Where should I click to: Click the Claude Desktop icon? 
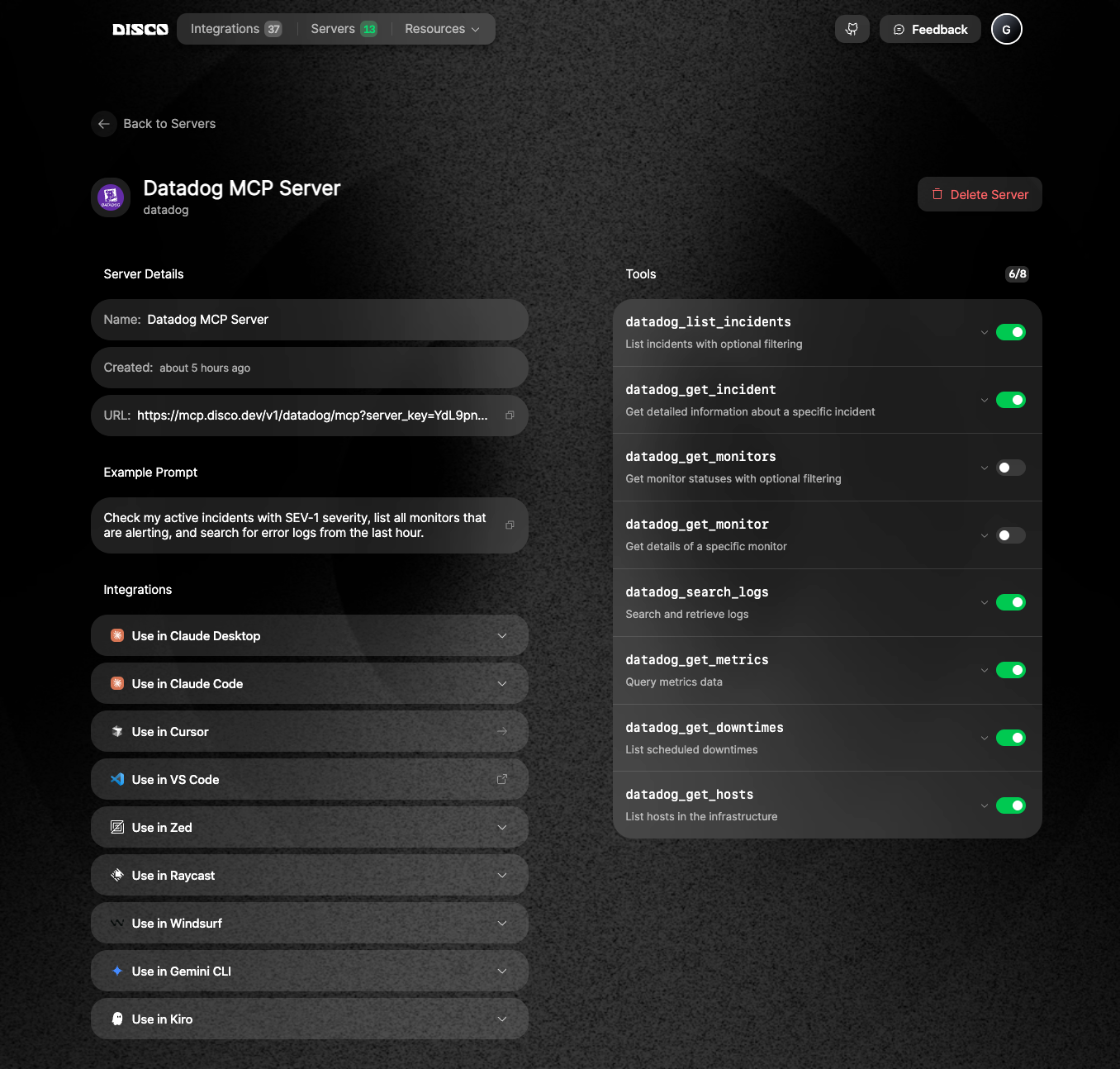tap(117, 636)
